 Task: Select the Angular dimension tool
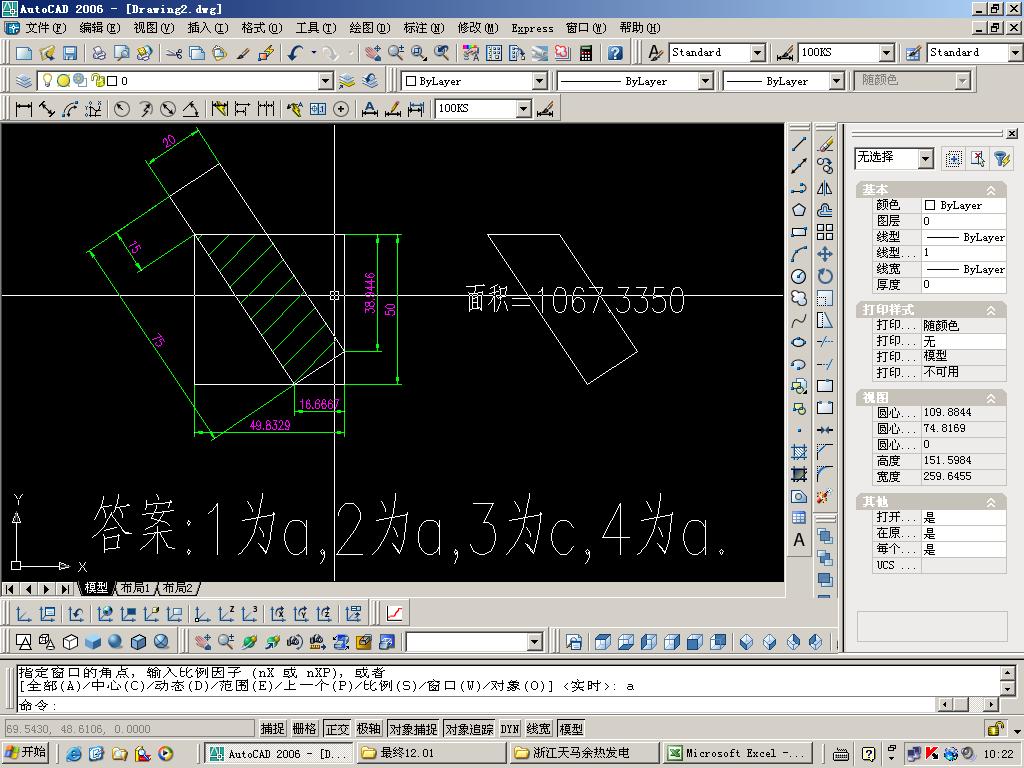[x=191, y=109]
